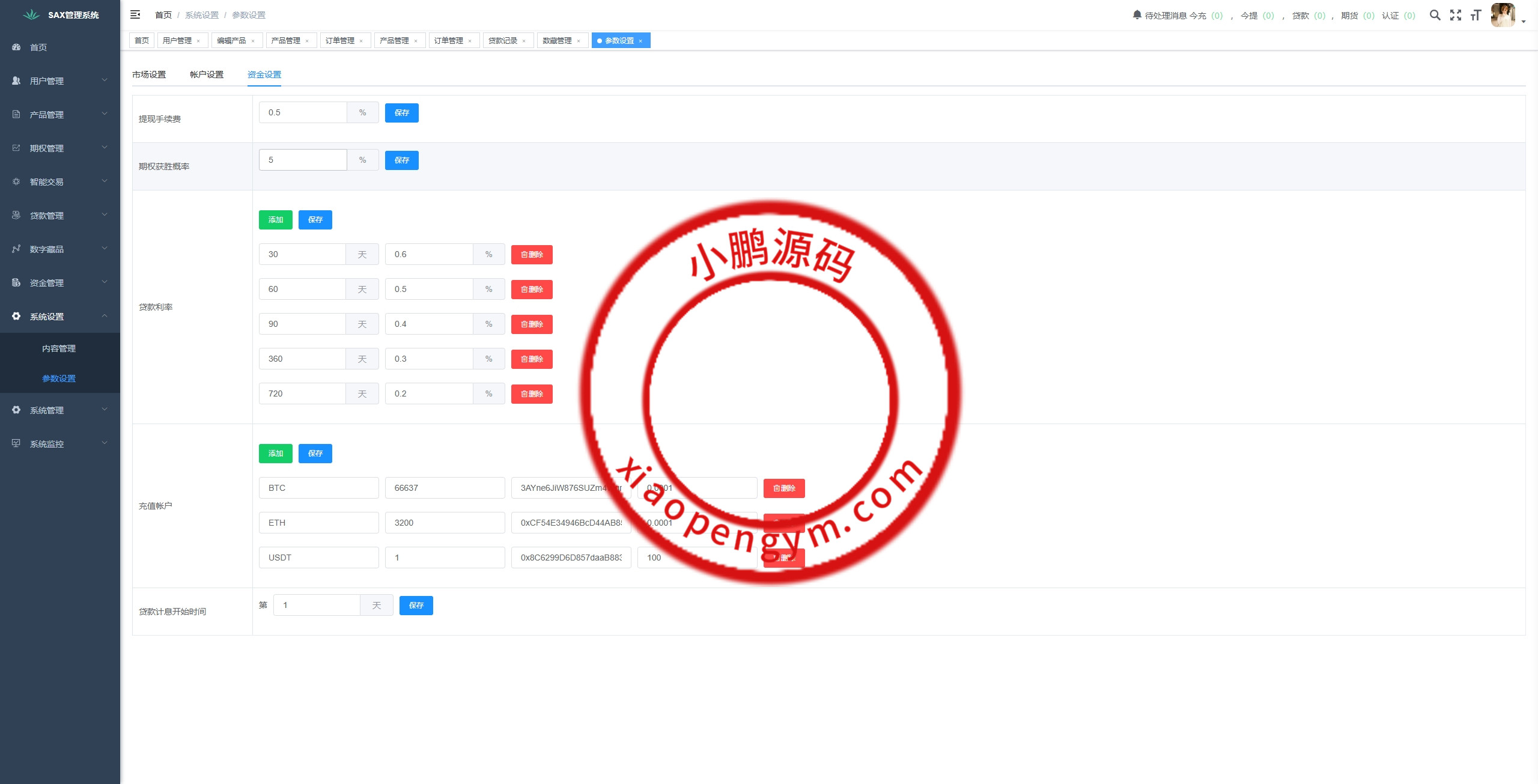Screen dimensions: 1538x784
Task: Switch to the 帐户设置 tab
Action: pos(206,74)
